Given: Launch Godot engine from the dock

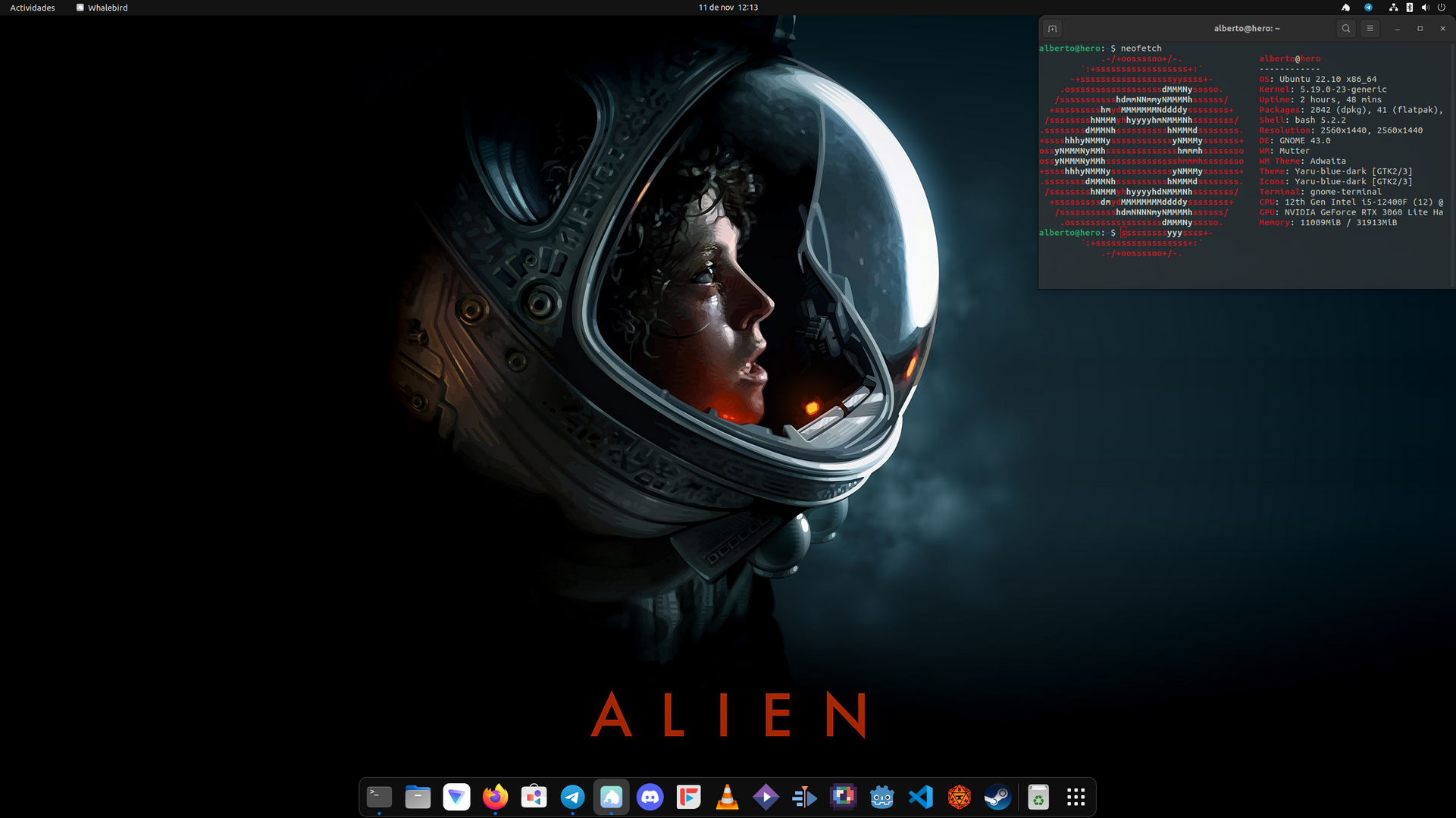Looking at the screenshot, I should click(x=881, y=797).
